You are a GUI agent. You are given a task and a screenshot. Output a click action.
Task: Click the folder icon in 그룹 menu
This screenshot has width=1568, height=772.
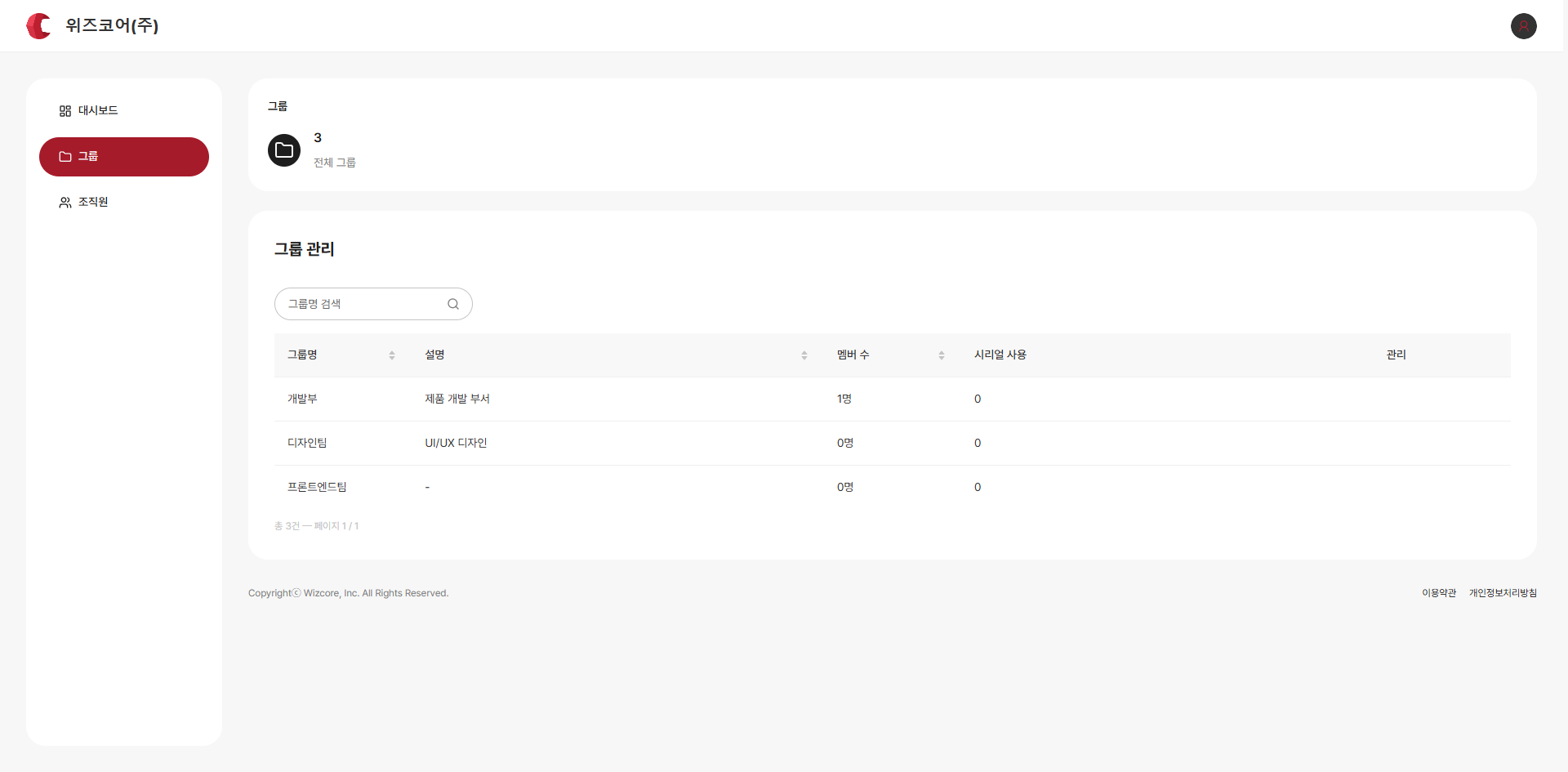tap(65, 157)
